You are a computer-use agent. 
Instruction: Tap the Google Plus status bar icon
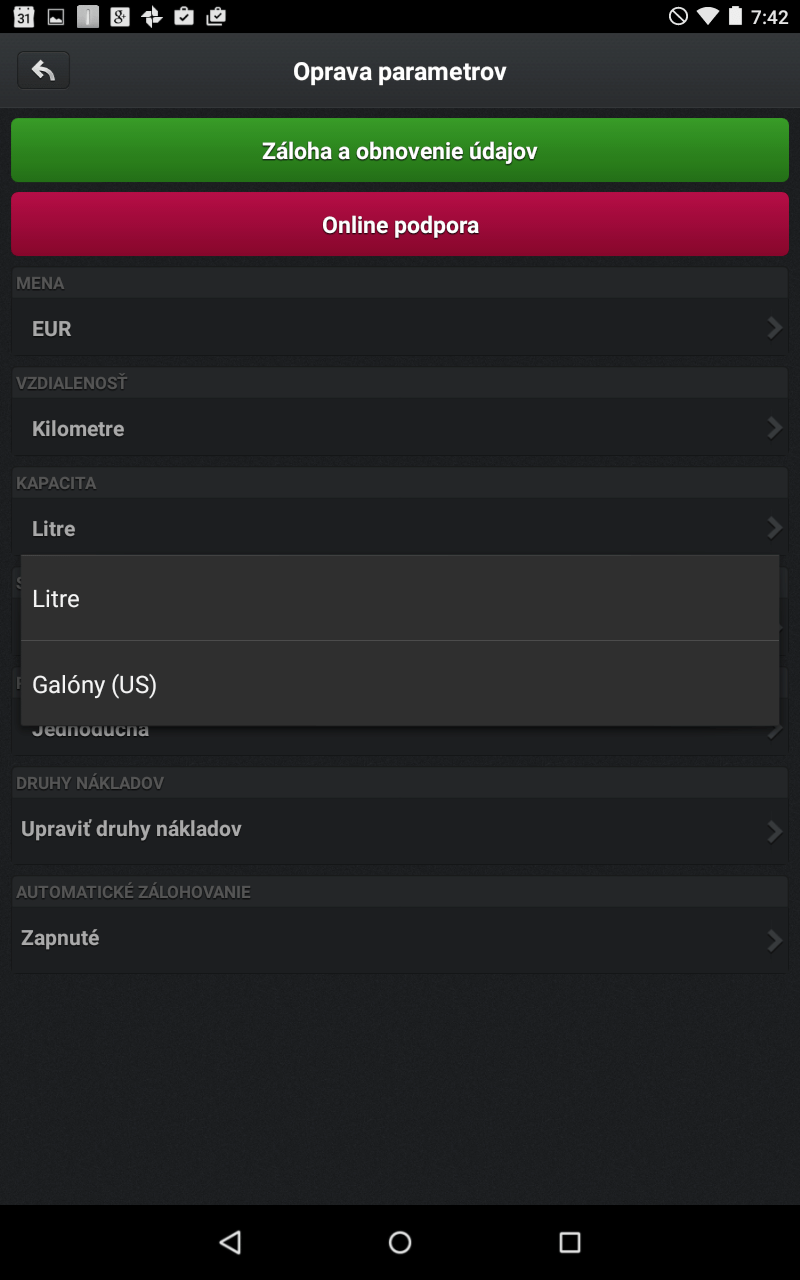pyautogui.click(x=120, y=16)
